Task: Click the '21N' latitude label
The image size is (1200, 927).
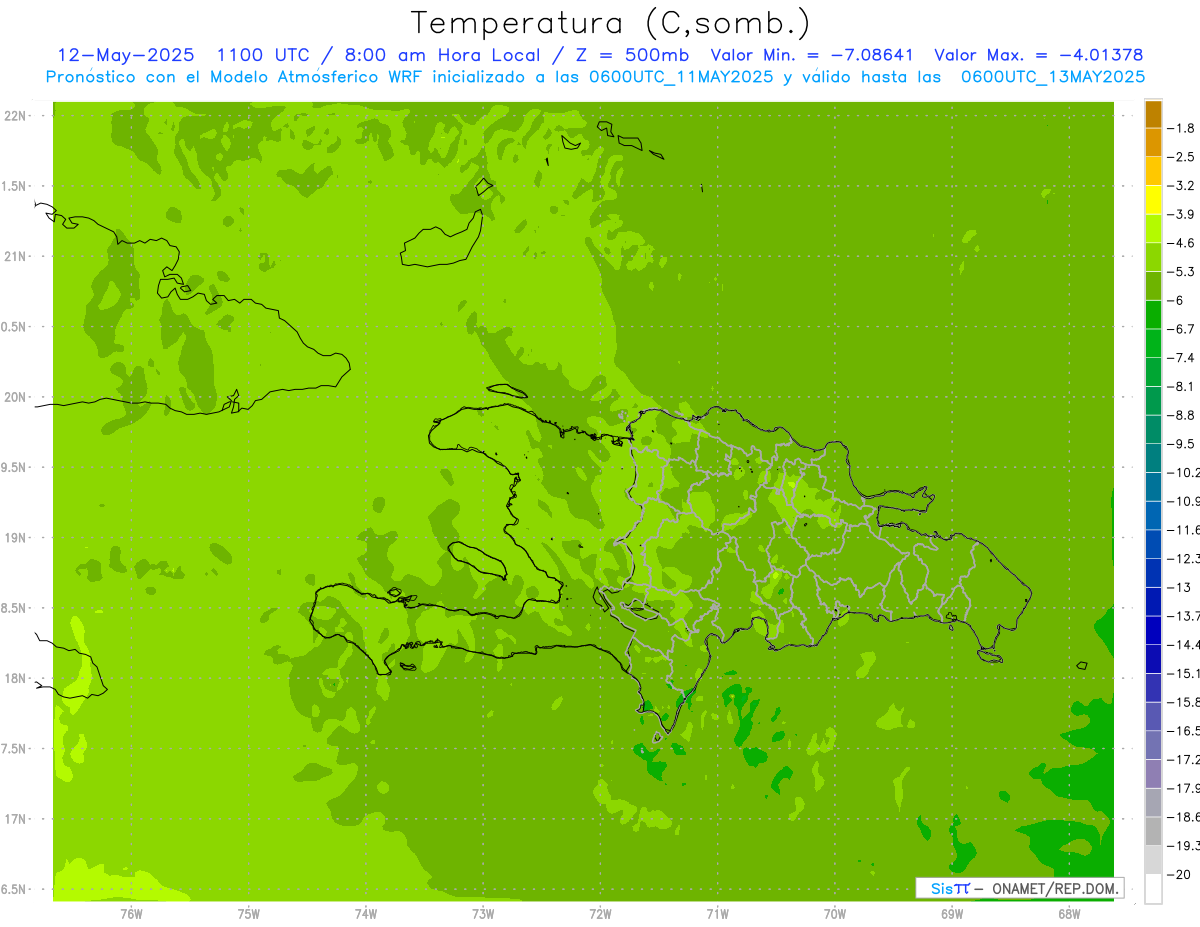Action: (x=17, y=257)
